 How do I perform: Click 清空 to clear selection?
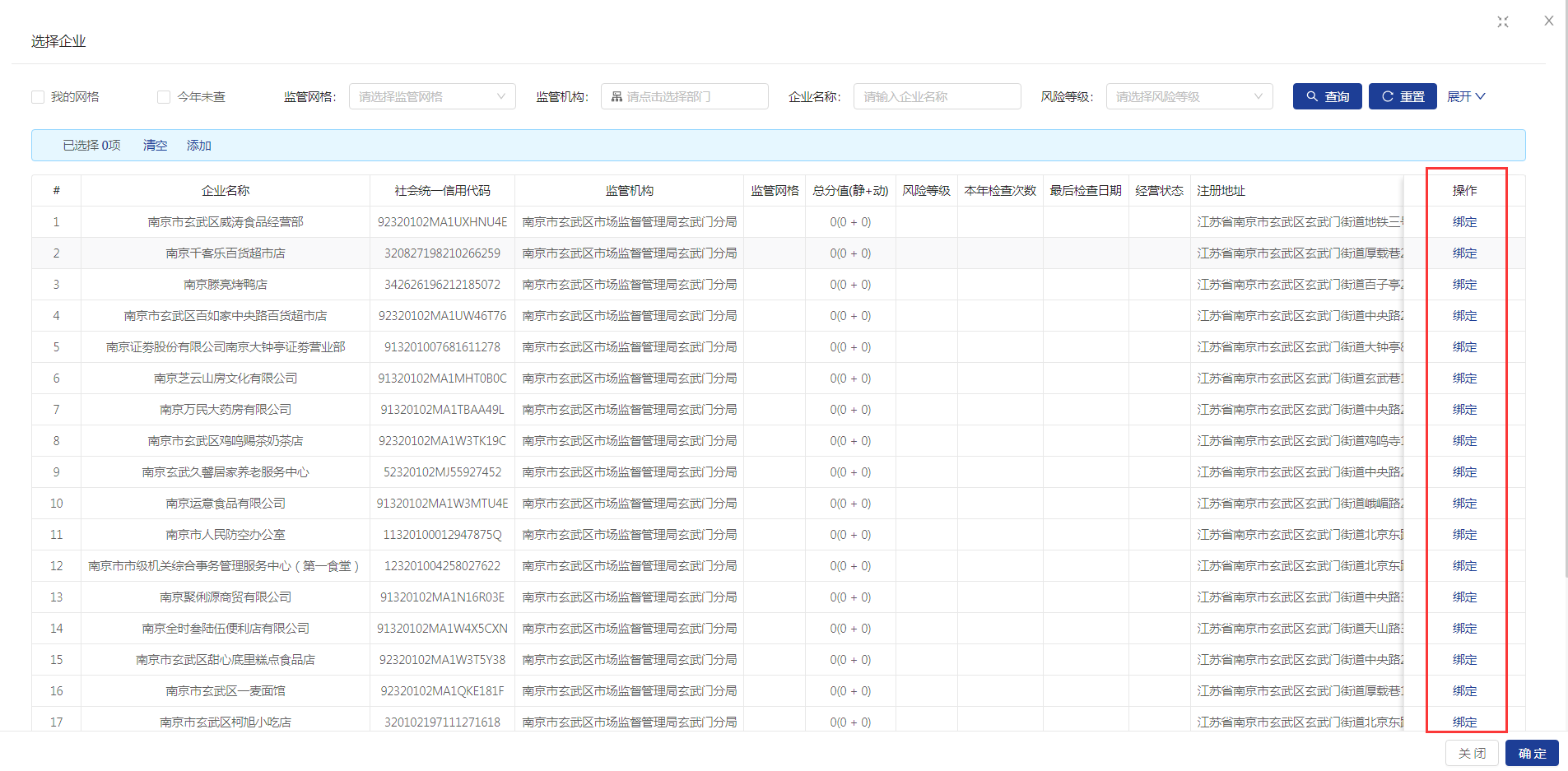pos(155,146)
